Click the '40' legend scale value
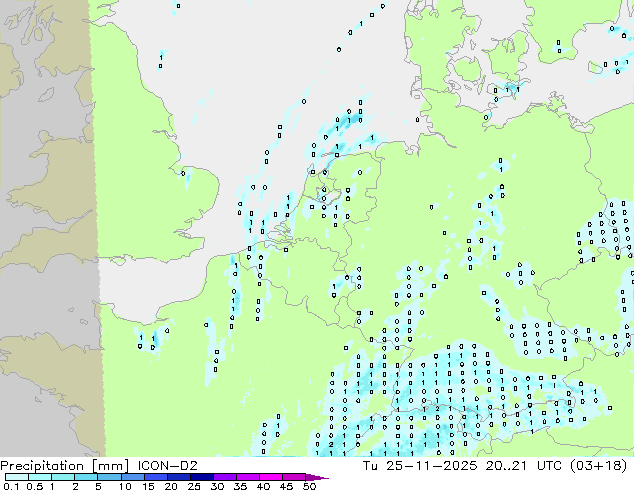The image size is (634, 490). click(263, 486)
